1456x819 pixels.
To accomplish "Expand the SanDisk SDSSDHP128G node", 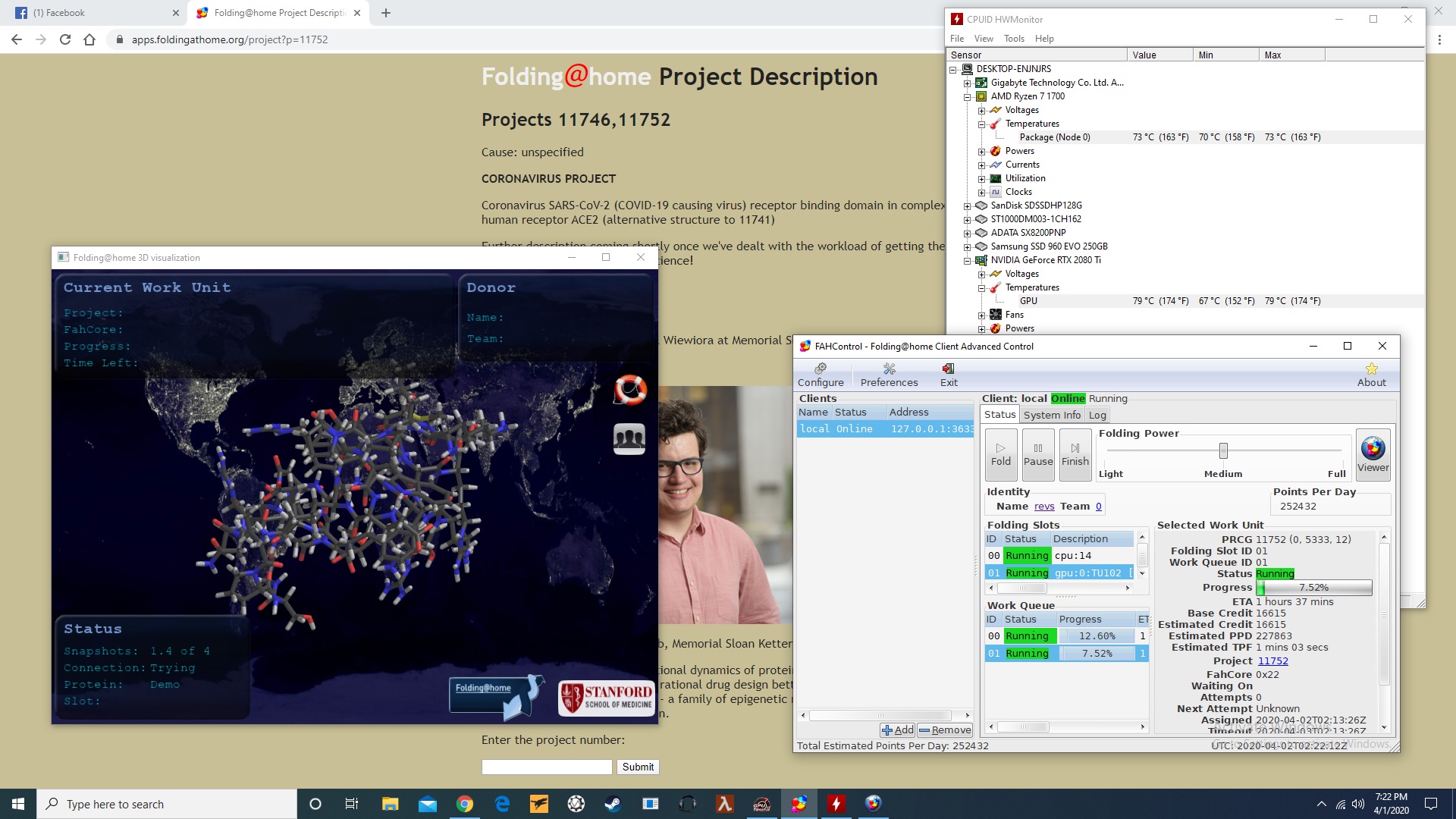I will point(968,206).
